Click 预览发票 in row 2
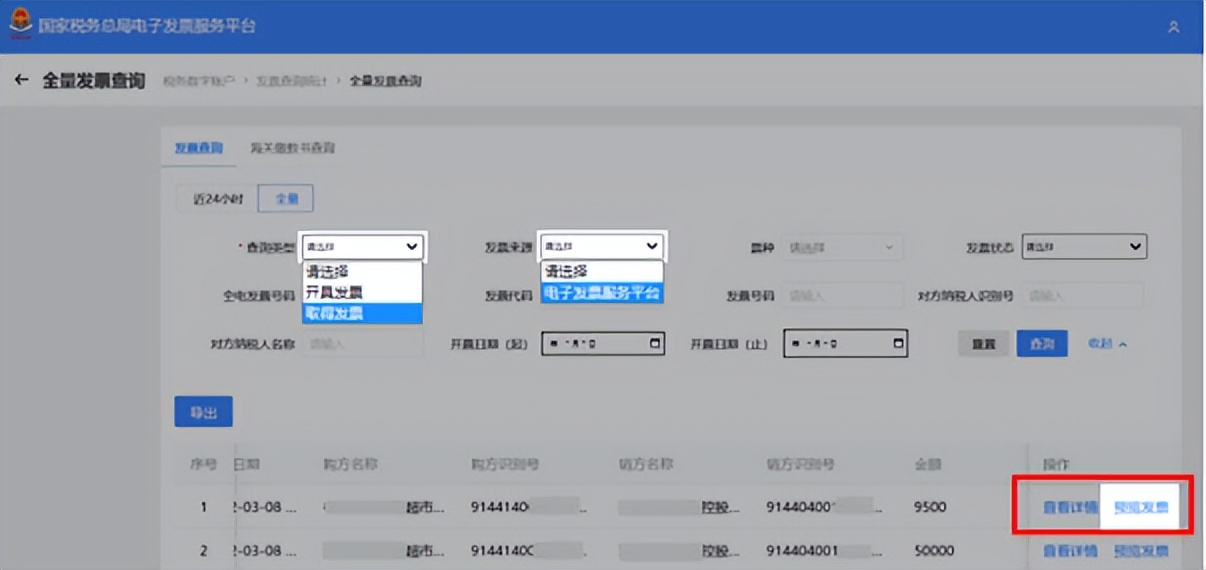This screenshot has width=1206, height=570. pos(1141,550)
